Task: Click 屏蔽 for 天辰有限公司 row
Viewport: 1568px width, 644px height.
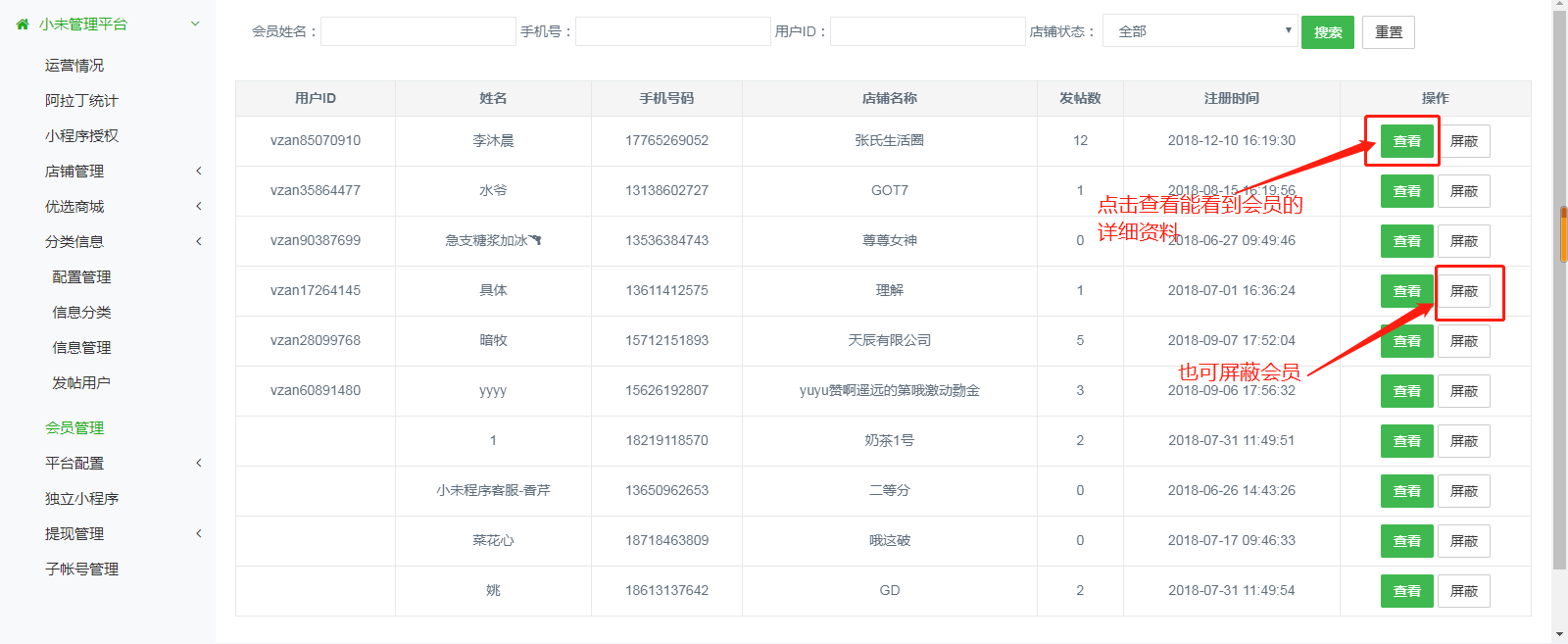Action: coord(1463,341)
